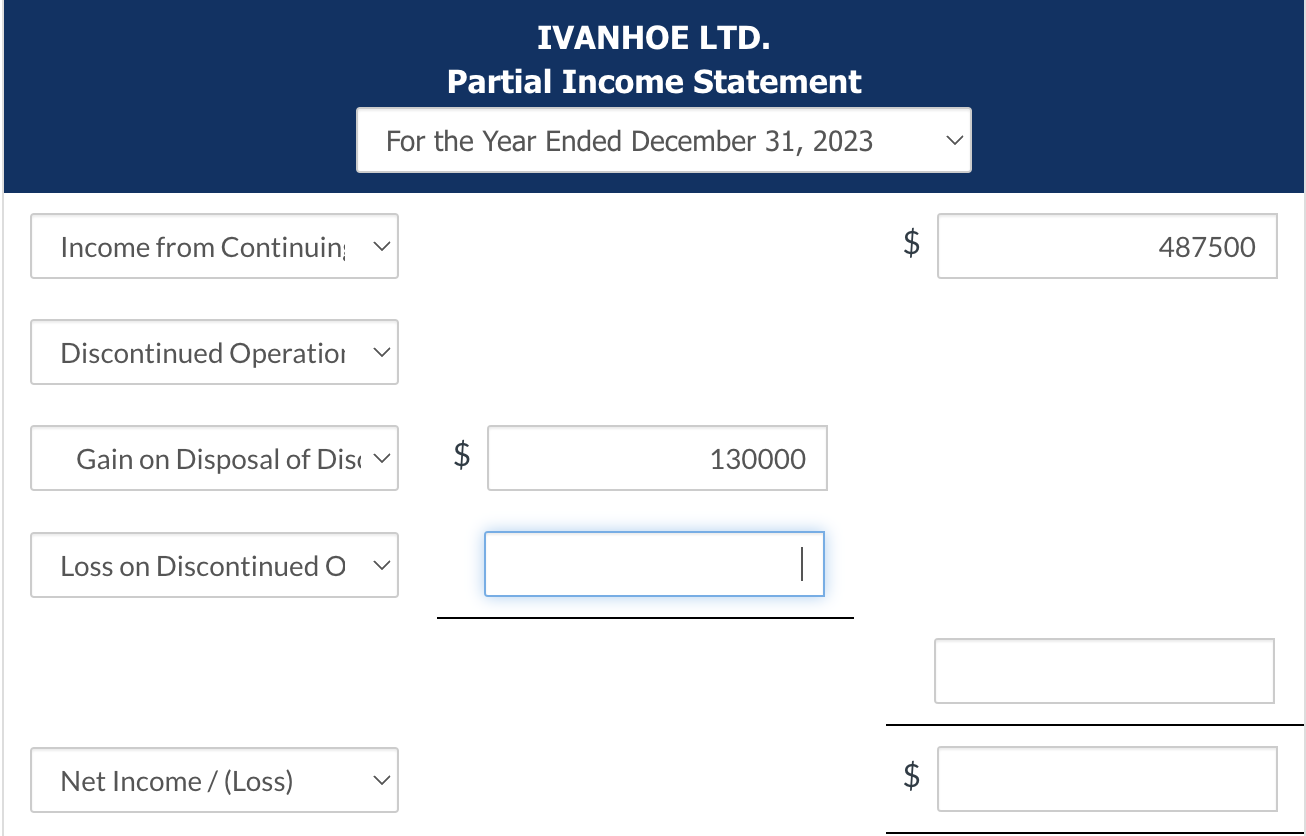
Task: Expand the 'Net Income / (Loss)' dropdown
Action: (x=214, y=780)
